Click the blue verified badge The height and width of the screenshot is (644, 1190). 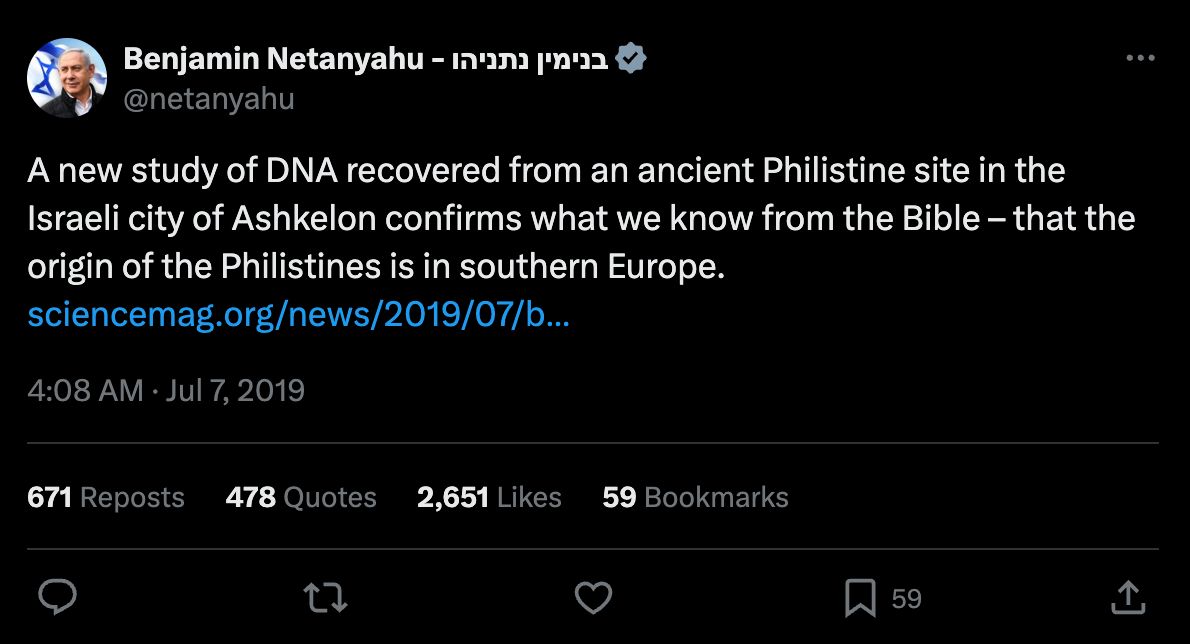(633, 58)
